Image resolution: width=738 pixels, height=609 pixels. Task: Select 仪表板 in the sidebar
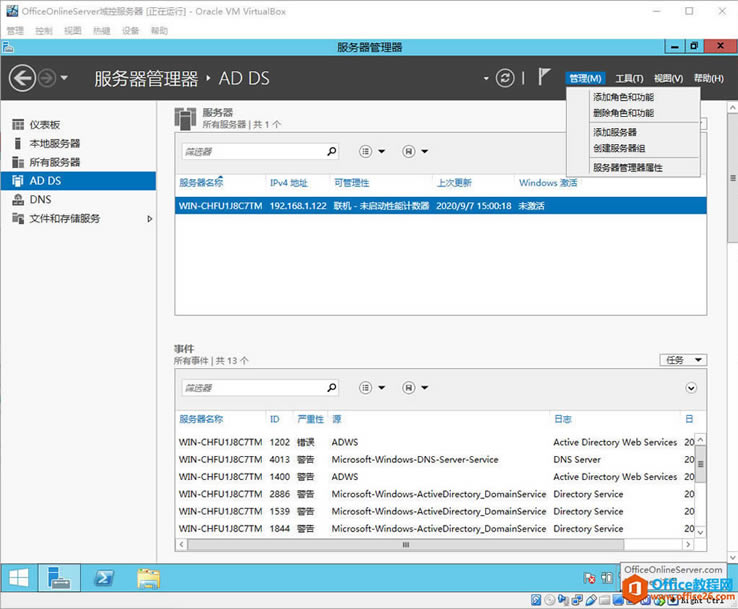(78, 125)
